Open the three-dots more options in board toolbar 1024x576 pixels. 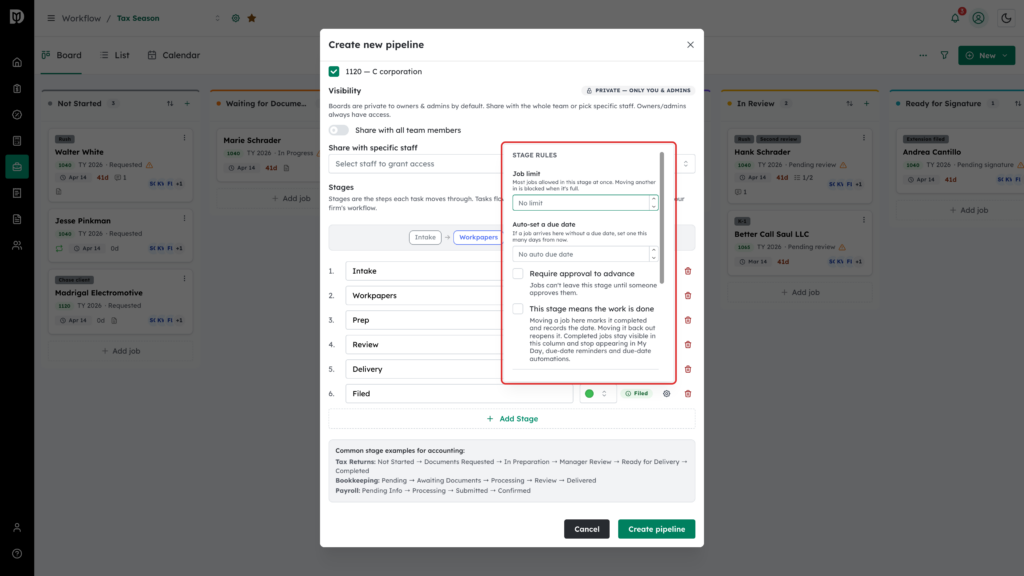coord(923,56)
